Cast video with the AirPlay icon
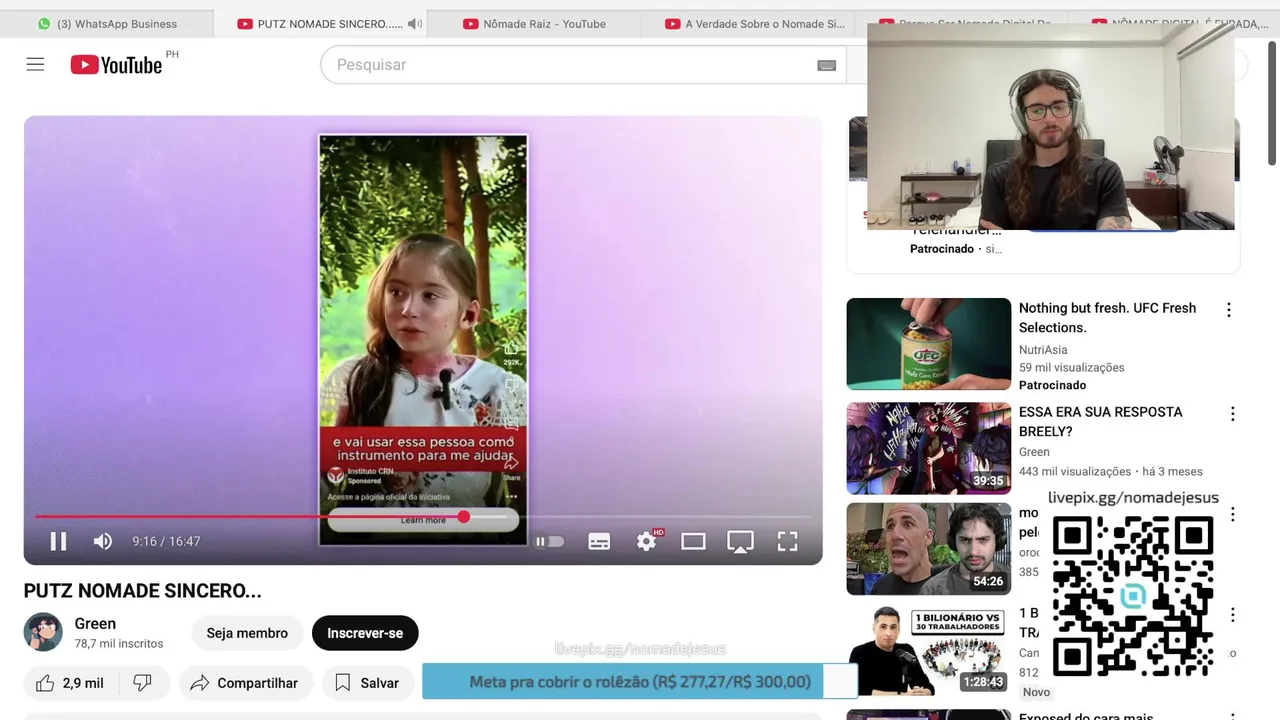This screenshot has height=720, width=1280. [740, 541]
